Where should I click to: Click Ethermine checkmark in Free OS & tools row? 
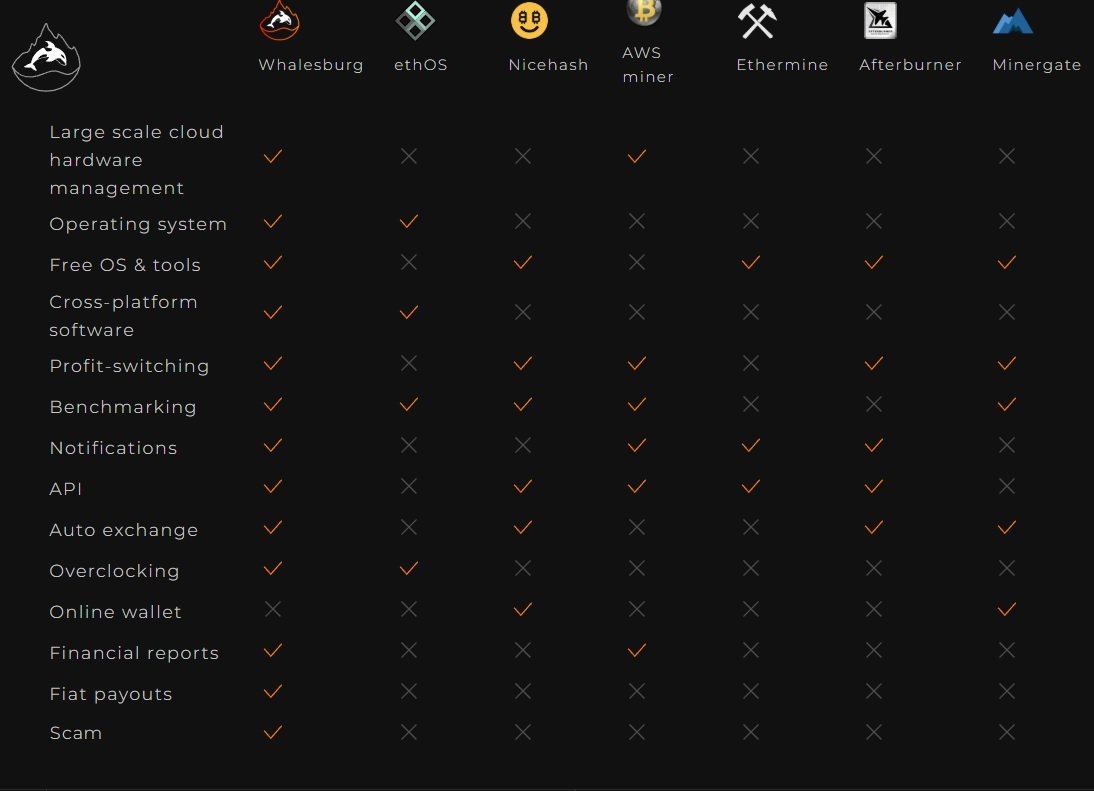(751, 263)
